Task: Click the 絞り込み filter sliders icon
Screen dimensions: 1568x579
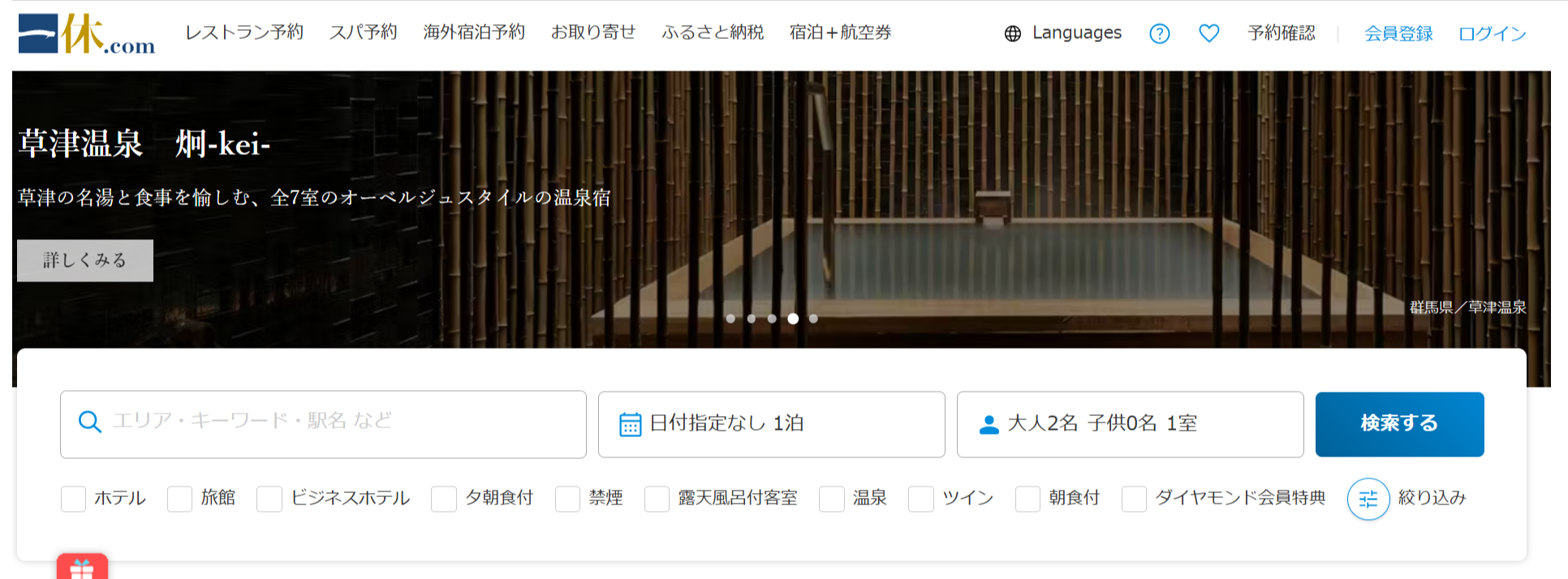Action: click(1368, 499)
